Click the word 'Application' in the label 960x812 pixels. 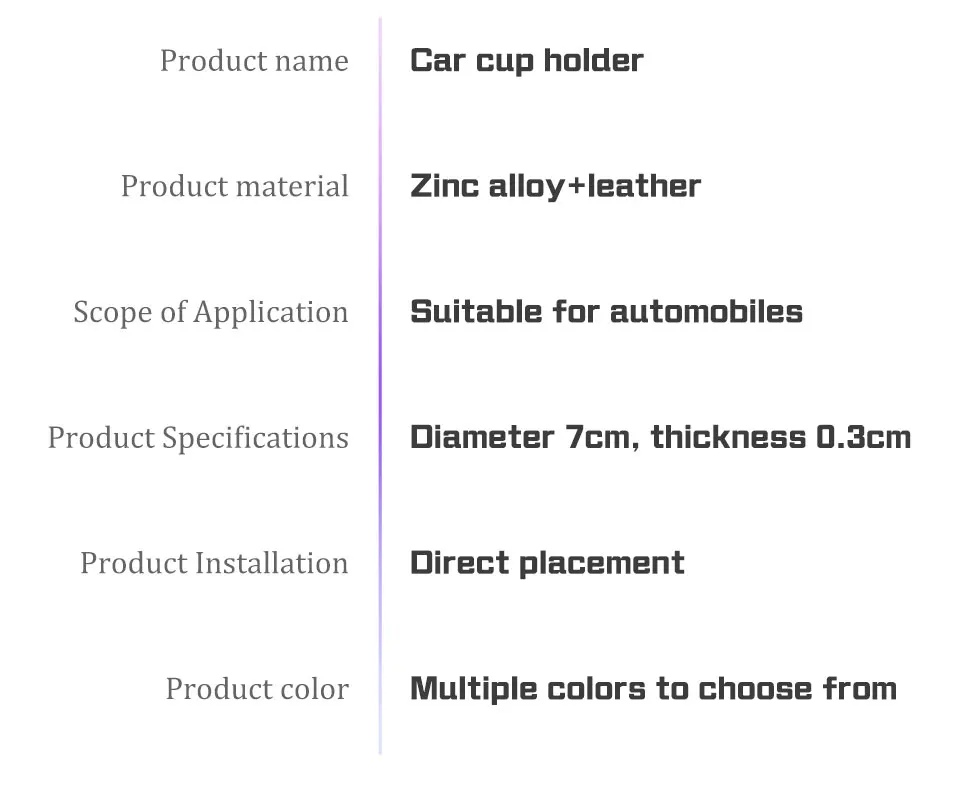[271, 313]
